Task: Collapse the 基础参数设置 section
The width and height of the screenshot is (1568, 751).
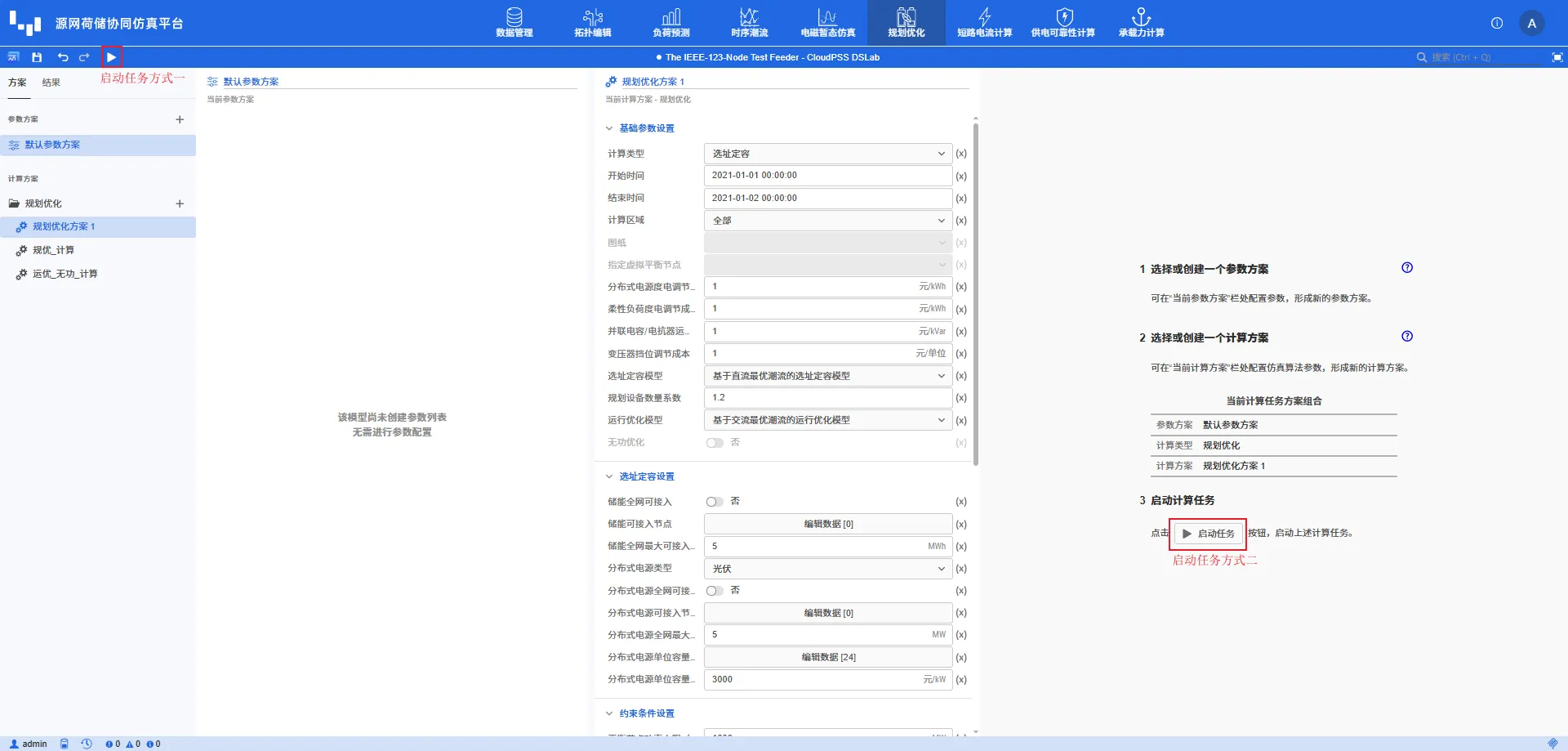Action: click(609, 128)
